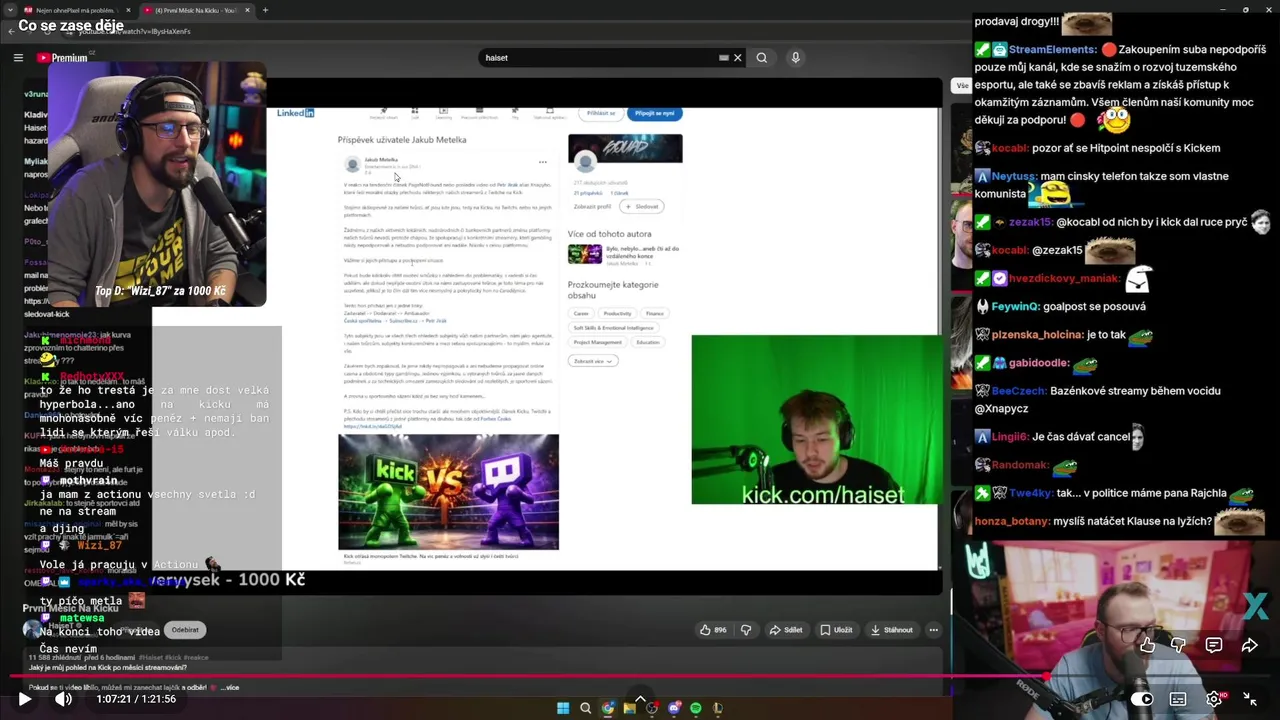Like the inner video with 896 likes
This screenshot has height=720, width=1280.
point(713,630)
